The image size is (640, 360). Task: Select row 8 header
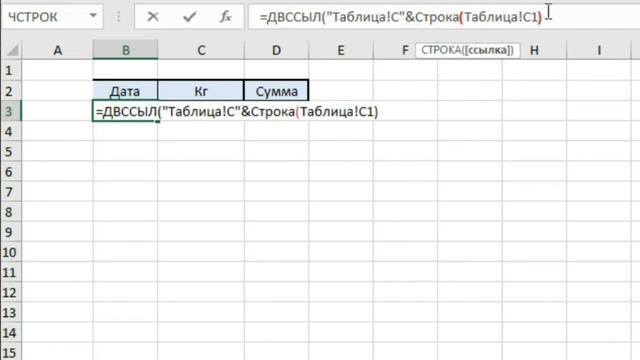pyautogui.click(x=11, y=212)
